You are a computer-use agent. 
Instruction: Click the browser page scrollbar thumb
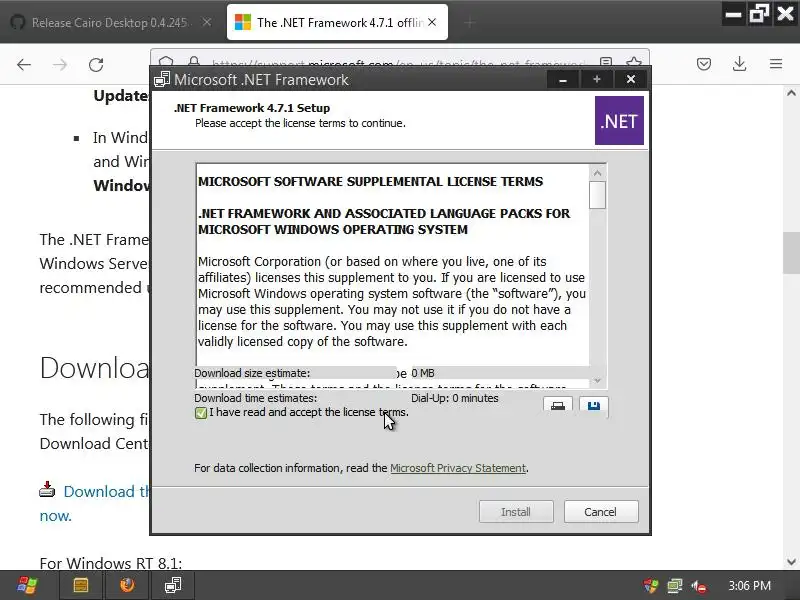[791, 254]
